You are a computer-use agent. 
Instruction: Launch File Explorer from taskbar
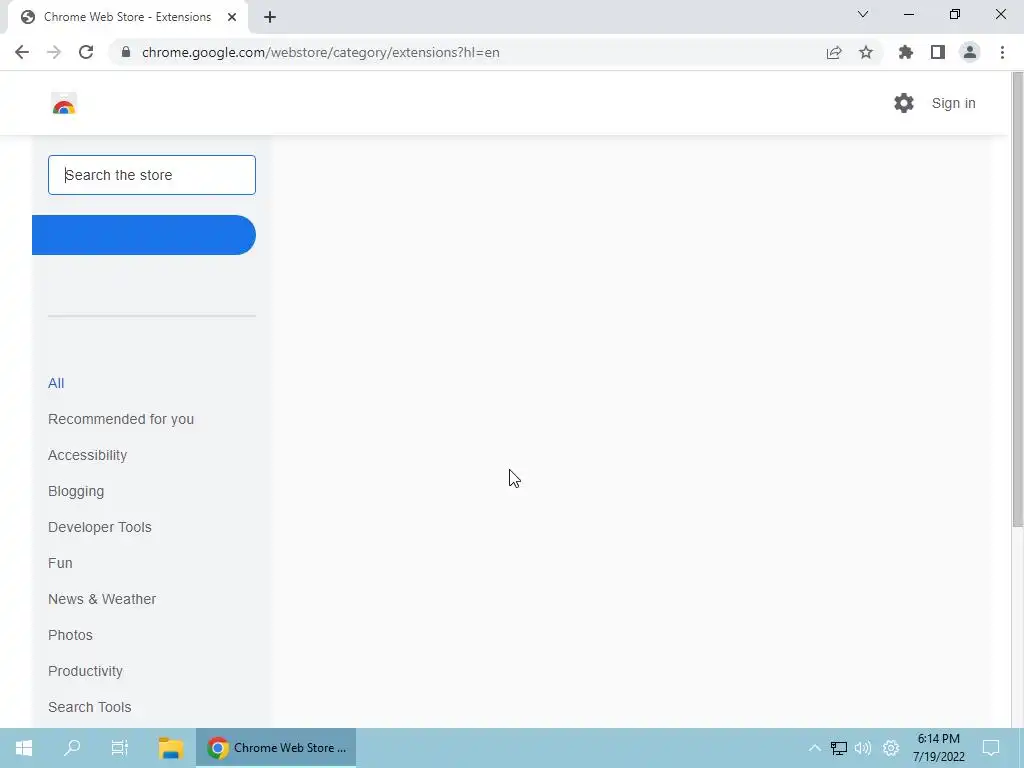pos(170,748)
